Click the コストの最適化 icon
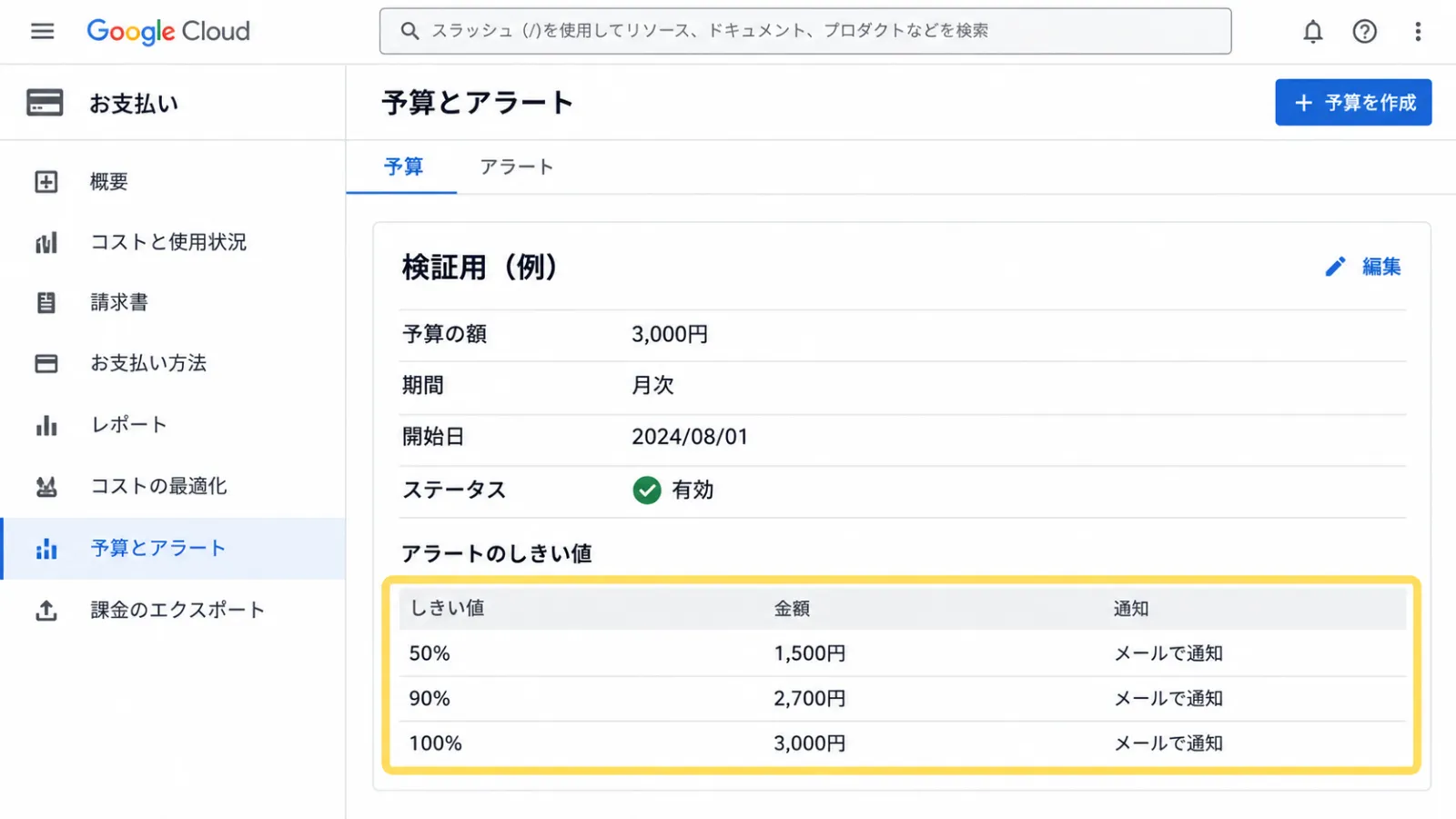Viewport: 1456px width, 819px height. tap(46, 487)
